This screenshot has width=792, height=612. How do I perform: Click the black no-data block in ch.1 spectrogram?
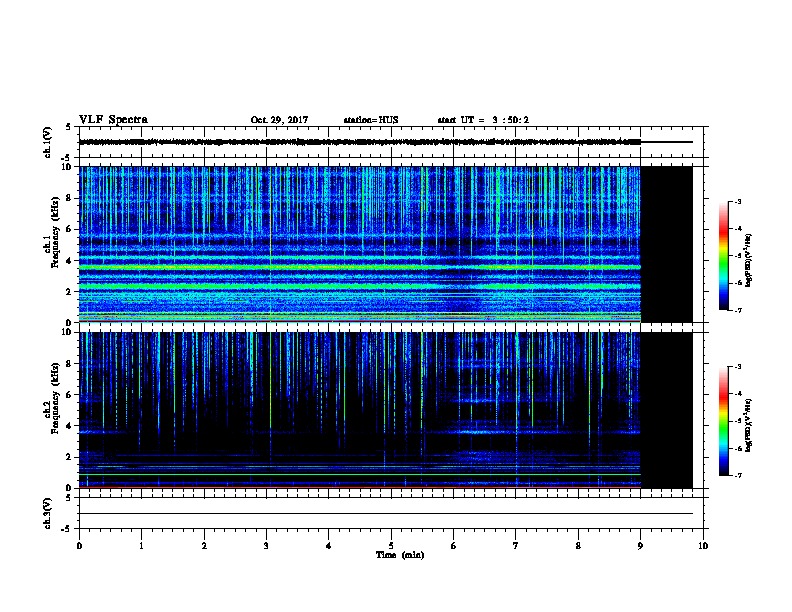click(667, 244)
